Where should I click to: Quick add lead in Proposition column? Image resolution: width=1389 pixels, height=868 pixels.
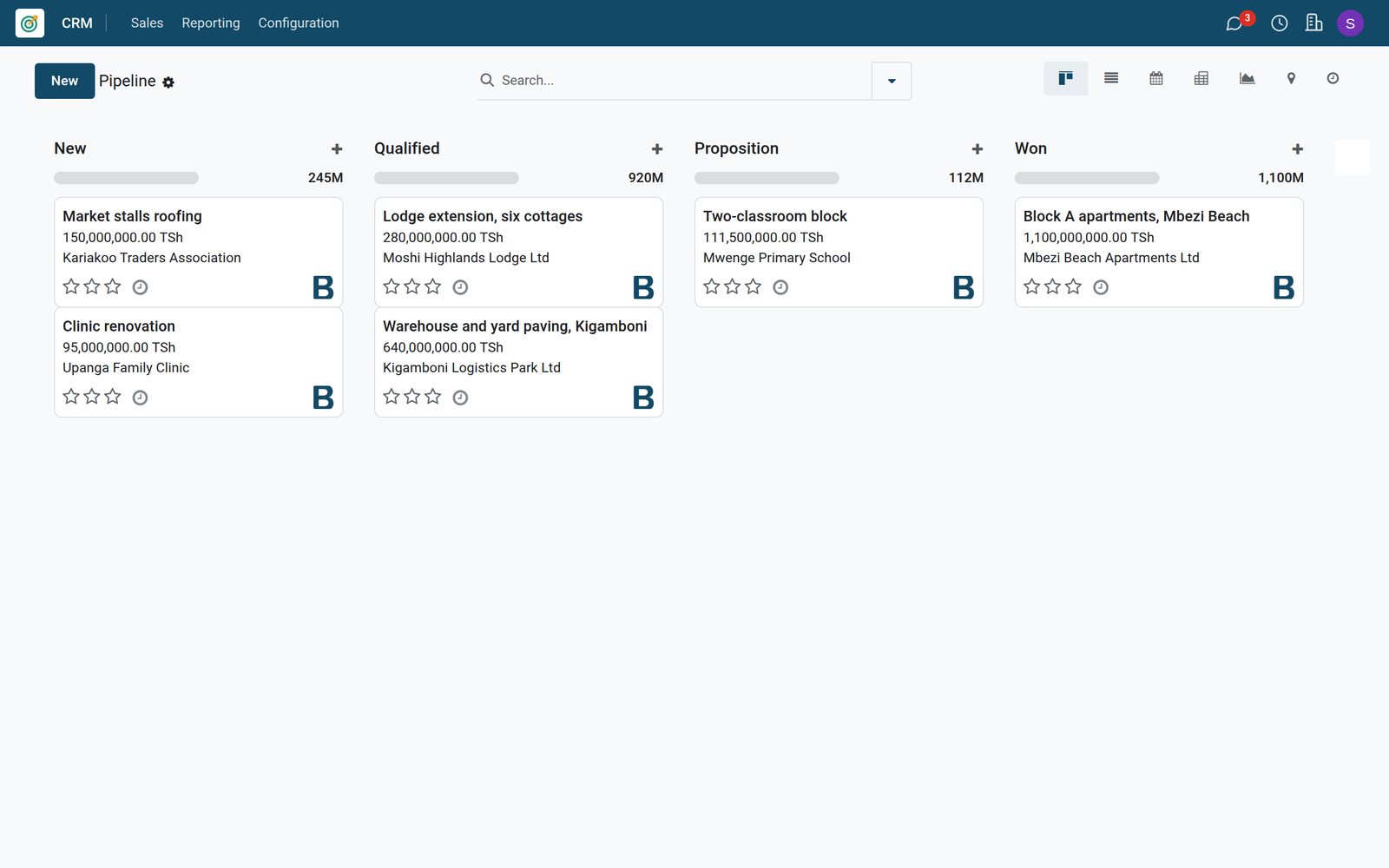tap(978, 149)
